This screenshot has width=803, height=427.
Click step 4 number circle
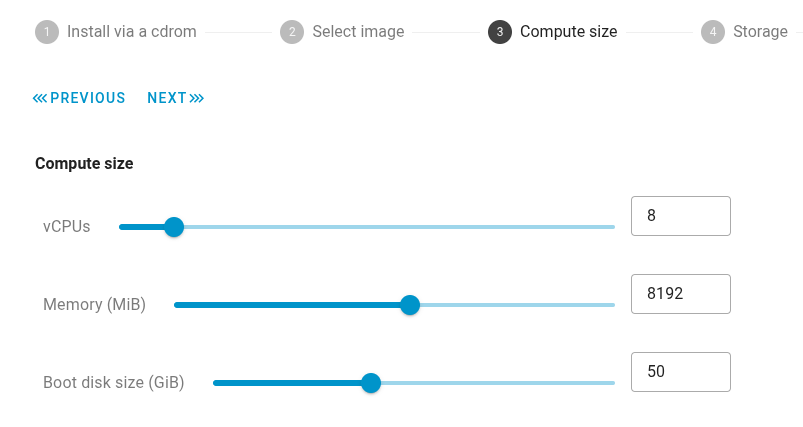(713, 32)
